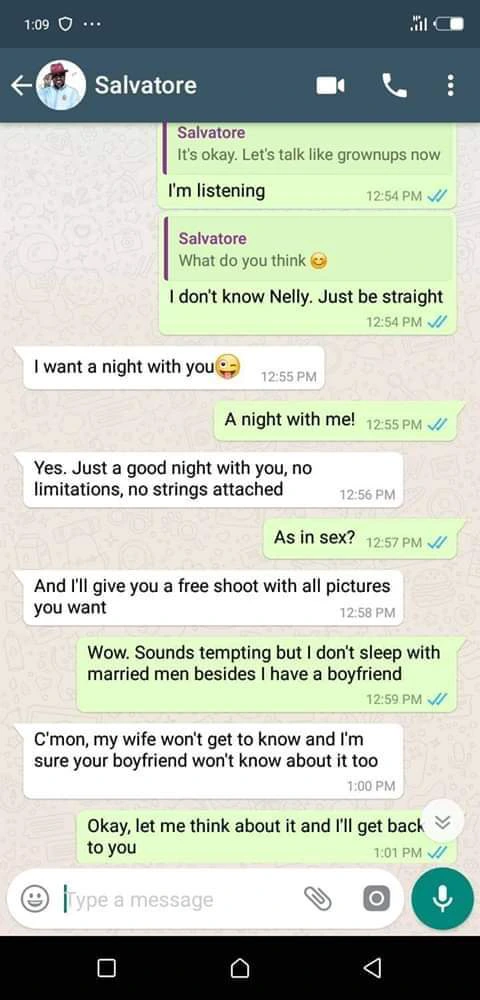Open the emoji picker
Screen dimensions: 480x1000
35,899
